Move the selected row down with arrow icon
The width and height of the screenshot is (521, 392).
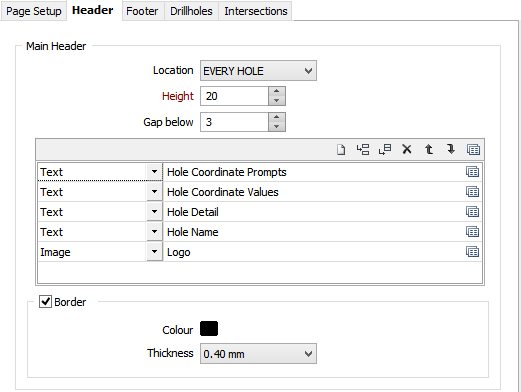pyautogui.click(x=451, y=149)
